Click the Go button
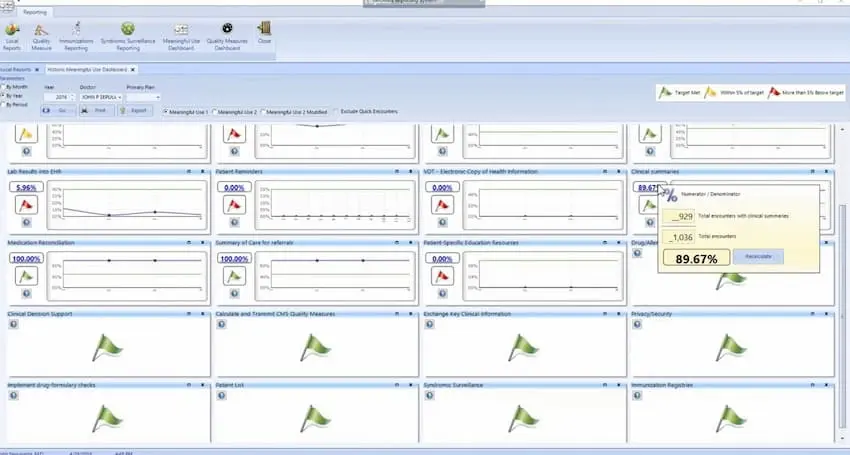Image resolution: width=850 pixels, height=455 pixels. tap(58, 111)
